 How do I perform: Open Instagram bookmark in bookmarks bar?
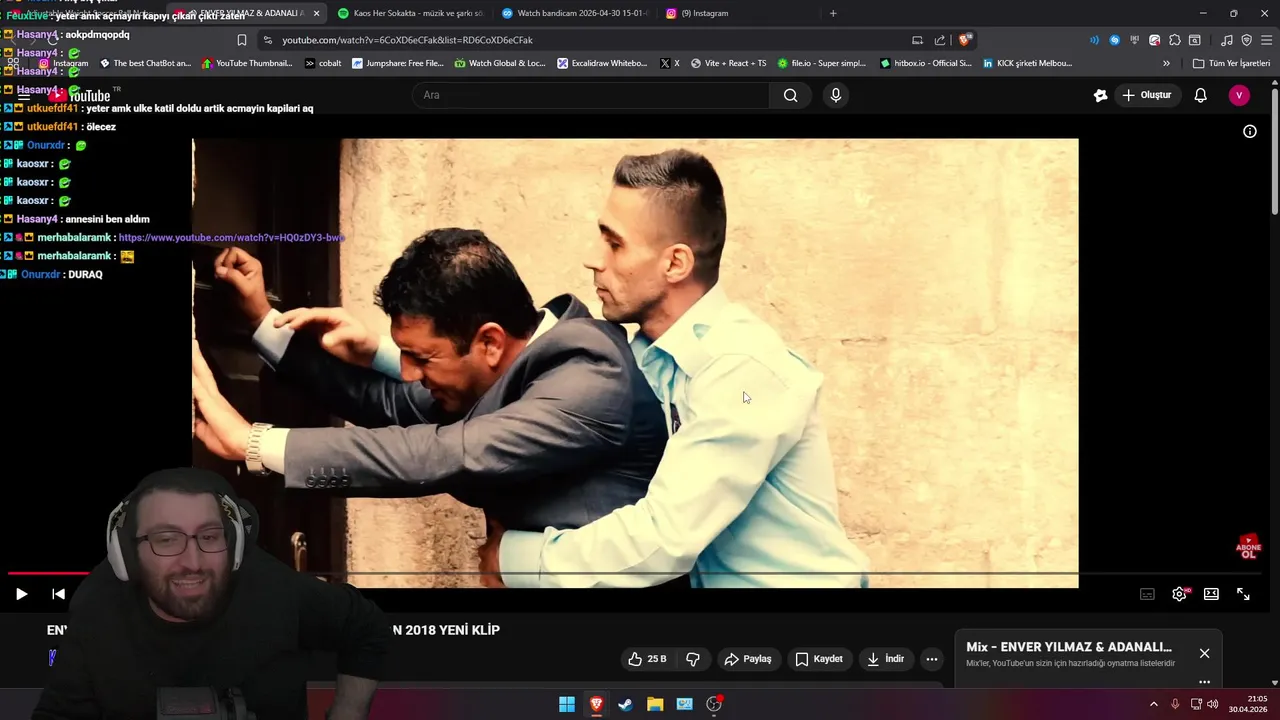click(63, 63)
